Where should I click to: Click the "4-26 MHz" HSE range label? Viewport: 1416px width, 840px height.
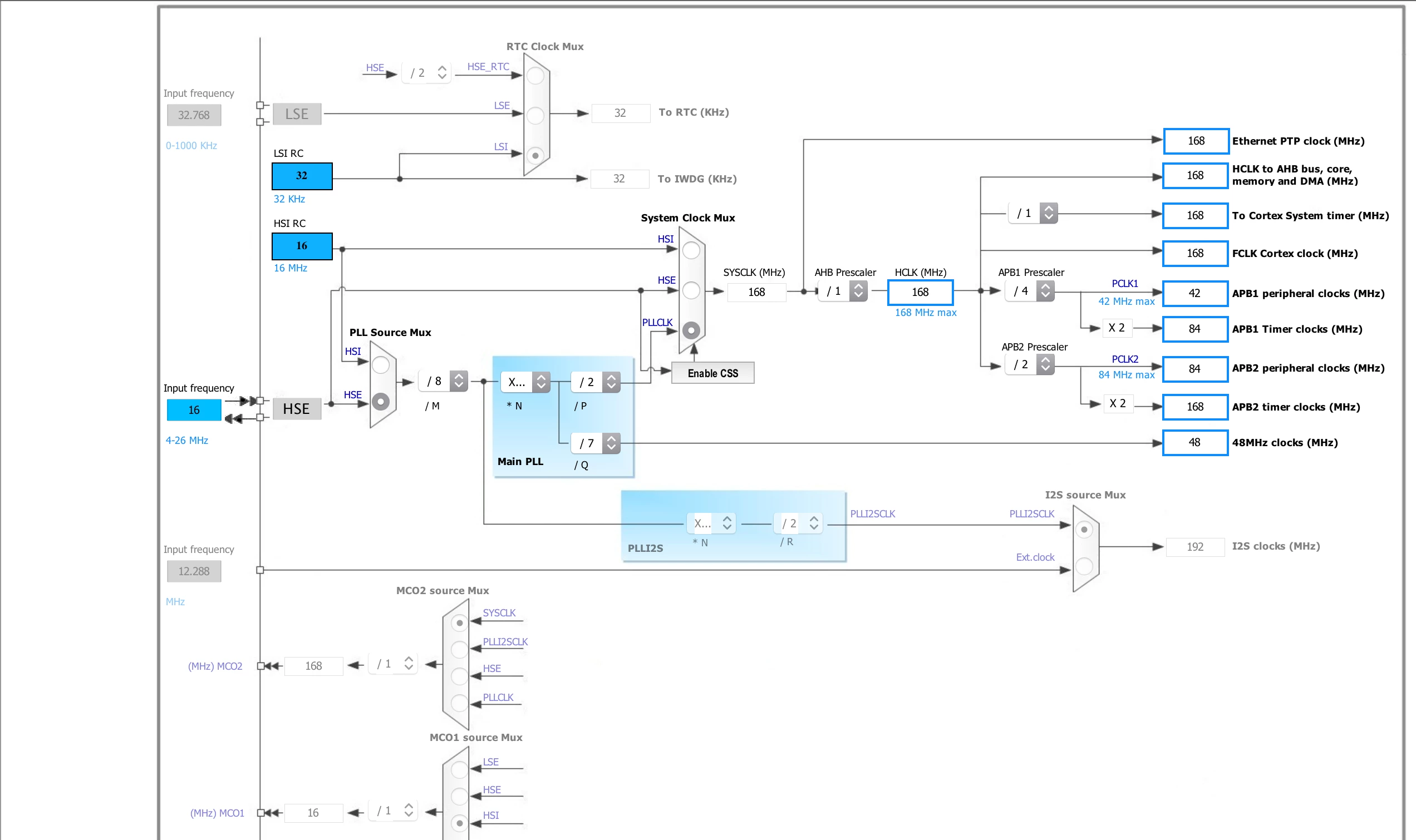coord(187,441)
